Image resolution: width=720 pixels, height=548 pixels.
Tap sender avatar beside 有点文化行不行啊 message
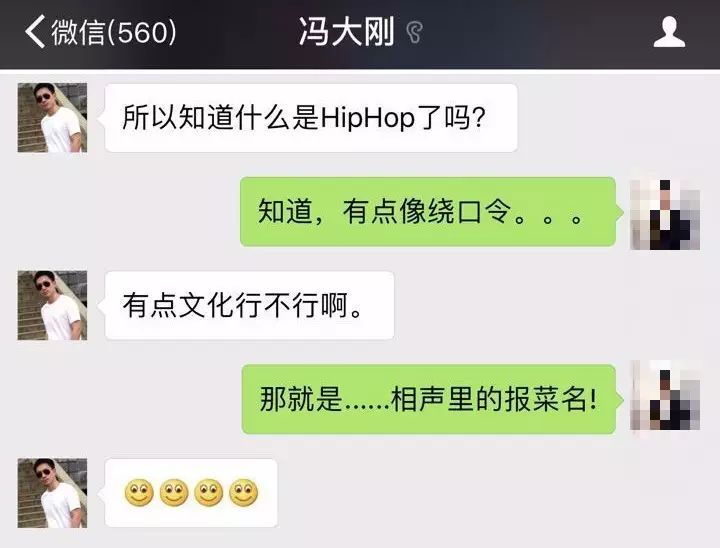(x=52, y=305)
